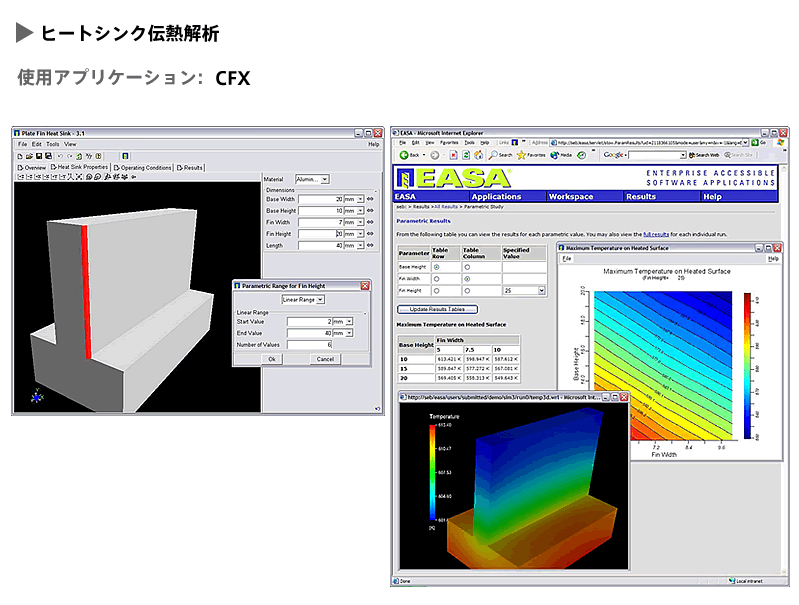Click the Redo arrow in Plate Fin toolbar
799x605 pixels.
point(70,156)
